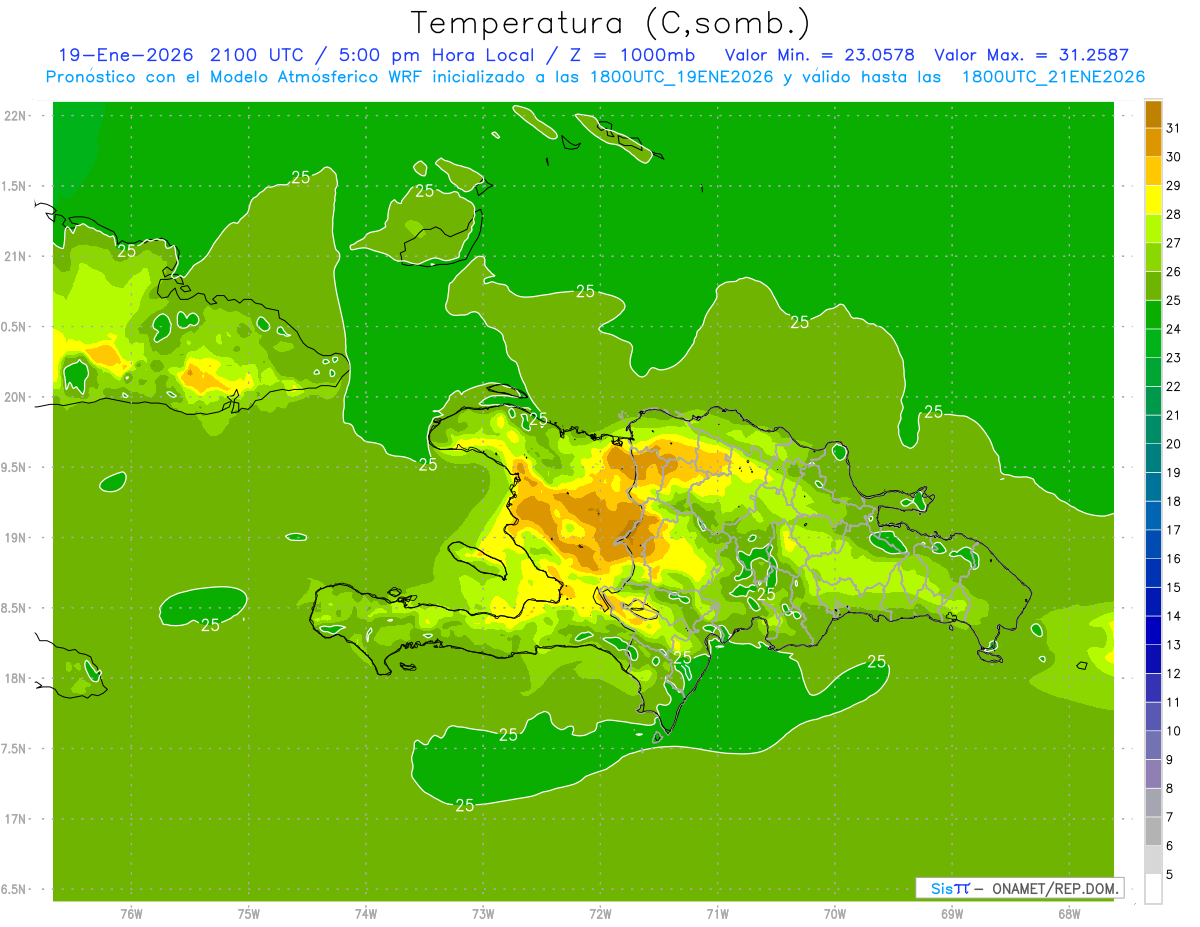Click the '75W' longitude axis label
This screenshot has height=927, width=1200.
tap(249, 914)
